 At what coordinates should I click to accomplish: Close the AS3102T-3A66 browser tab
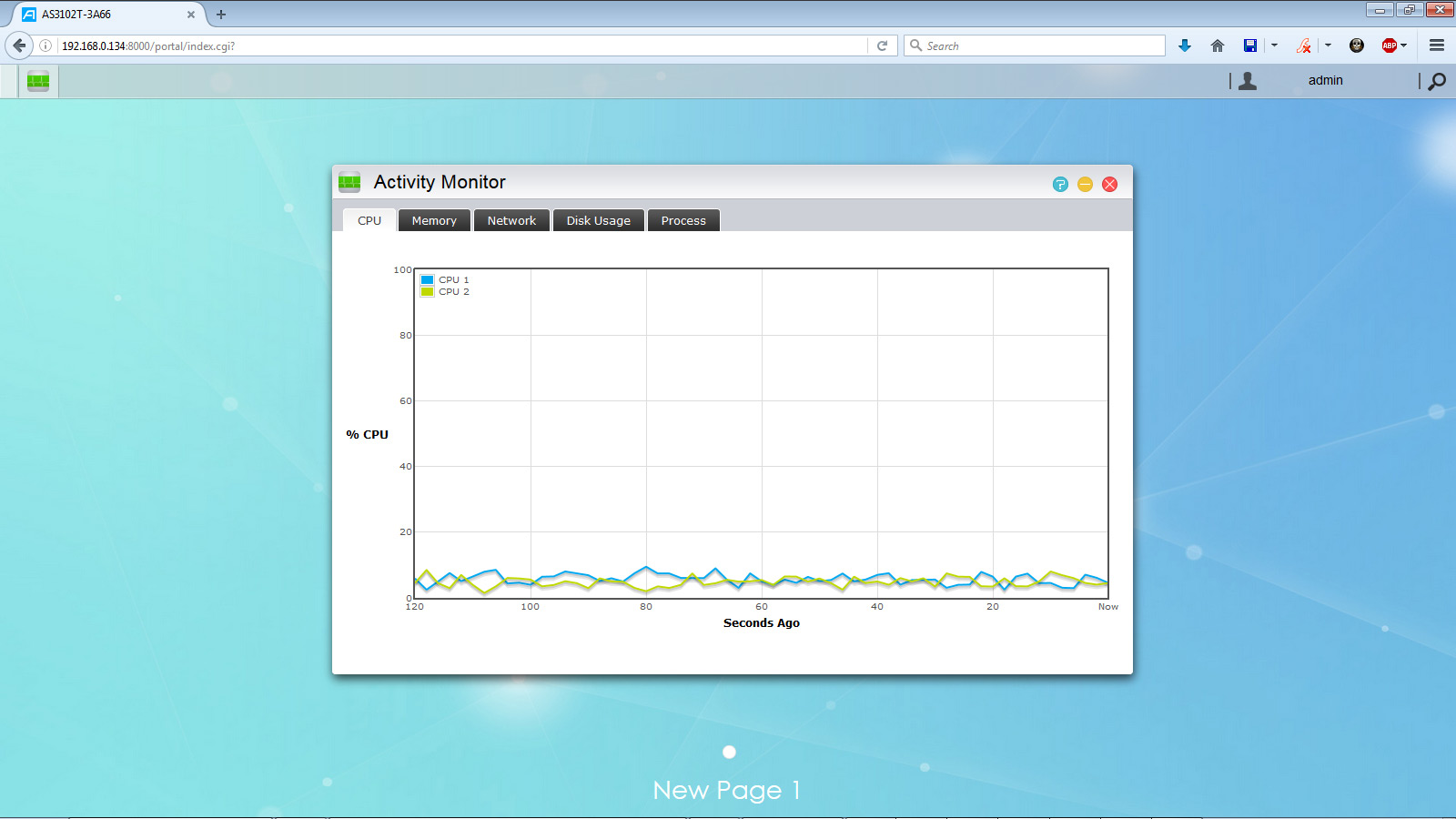pos(191,15)
